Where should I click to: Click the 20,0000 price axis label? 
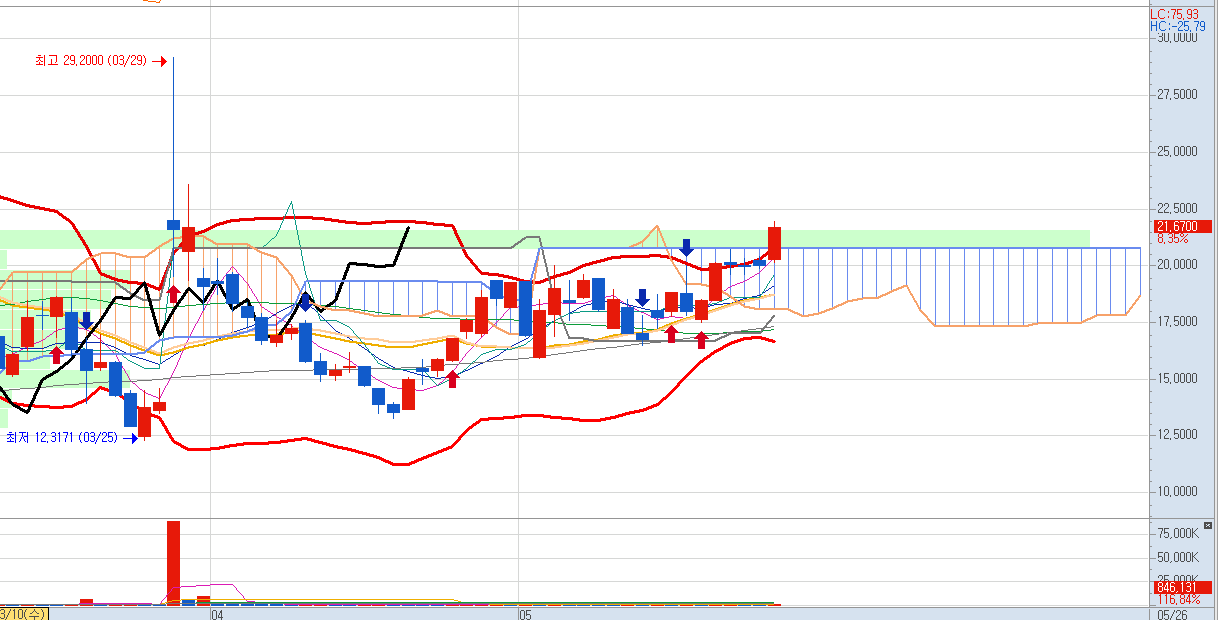(x=1176, y=265)
